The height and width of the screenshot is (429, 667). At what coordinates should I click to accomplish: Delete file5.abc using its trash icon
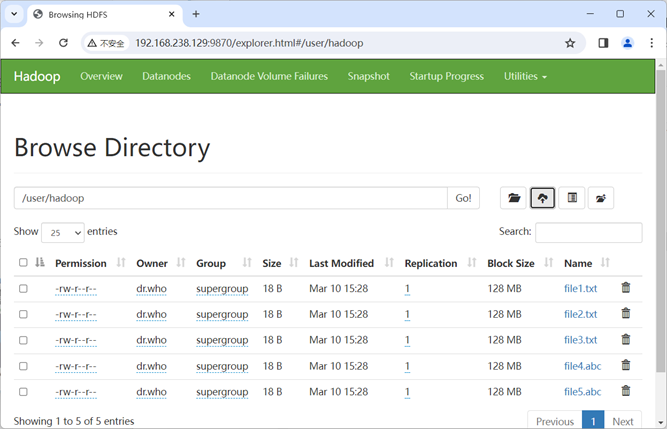[x=626, y=391]
